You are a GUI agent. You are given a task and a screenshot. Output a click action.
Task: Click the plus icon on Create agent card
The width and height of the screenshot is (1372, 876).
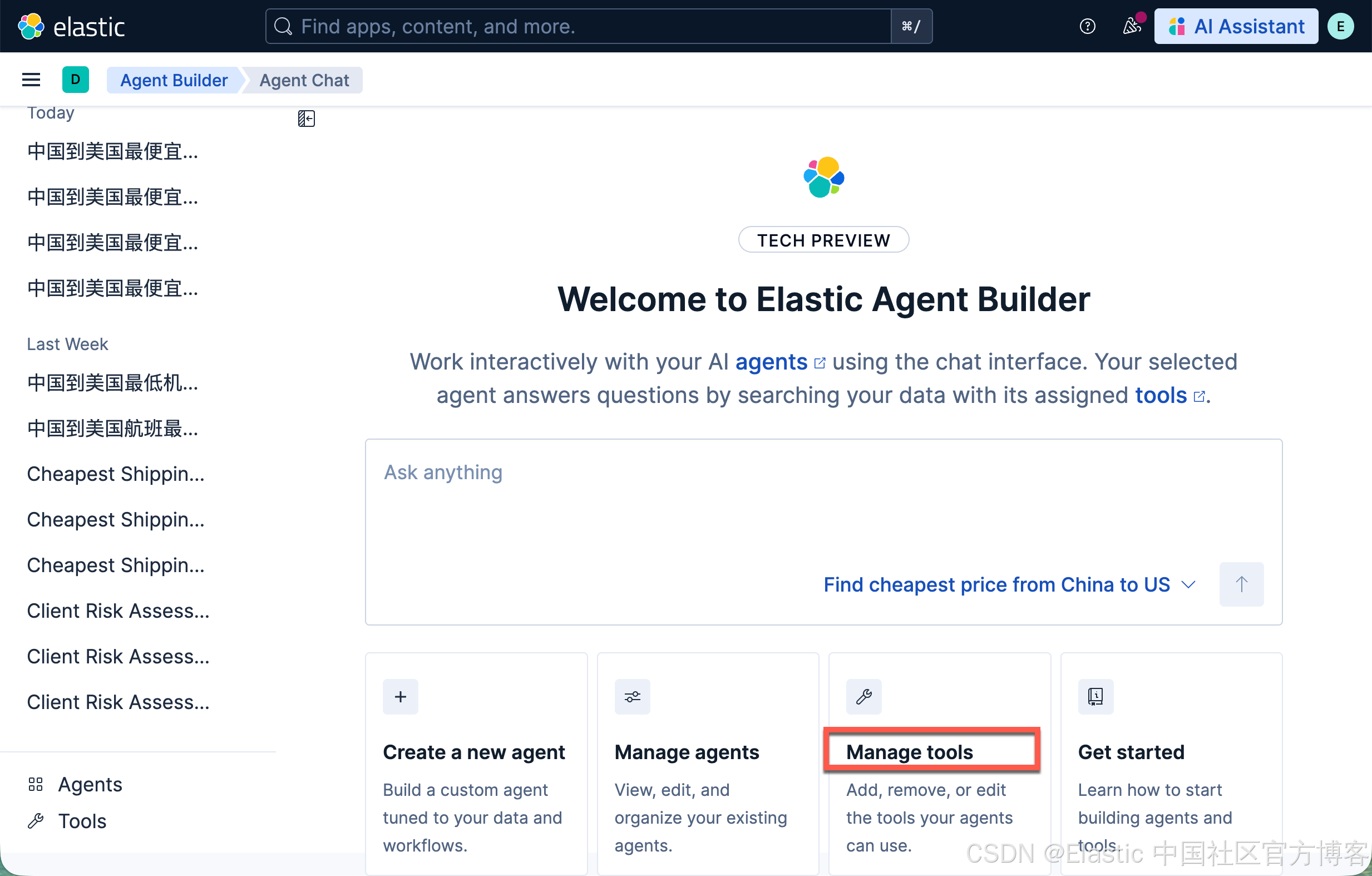point(401,696)
